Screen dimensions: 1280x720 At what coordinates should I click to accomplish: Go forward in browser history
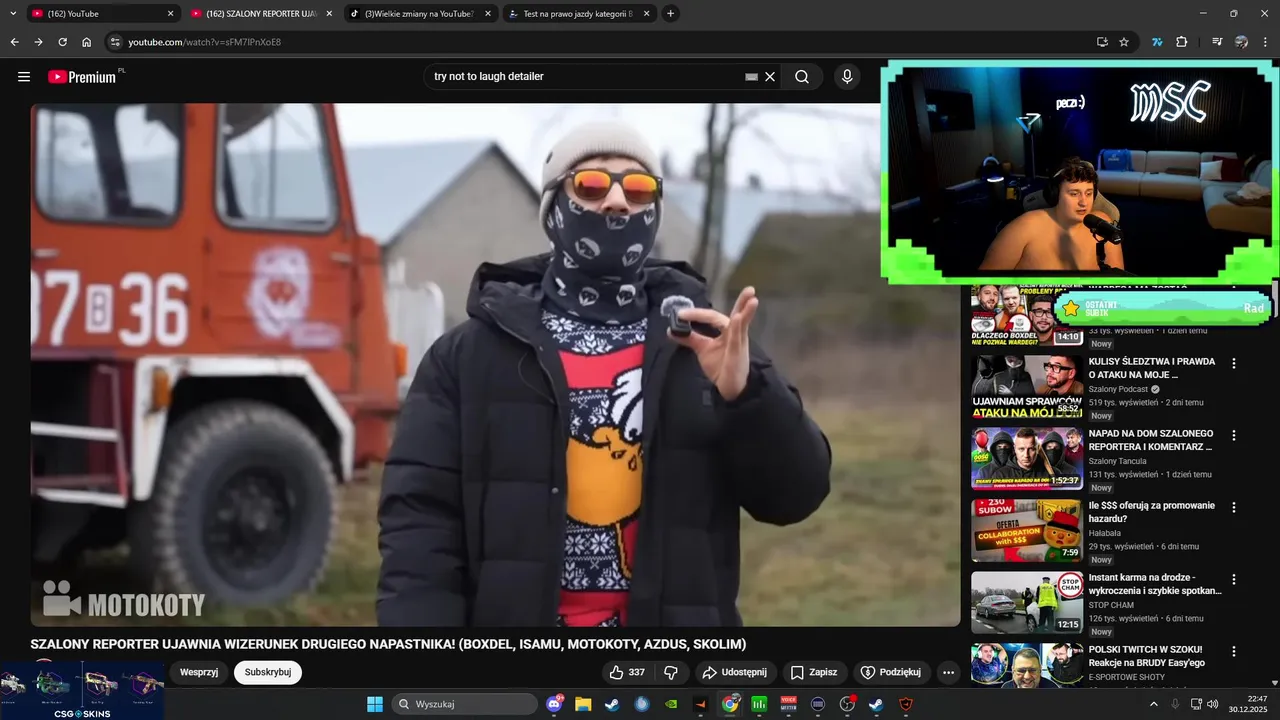[38, 42]
